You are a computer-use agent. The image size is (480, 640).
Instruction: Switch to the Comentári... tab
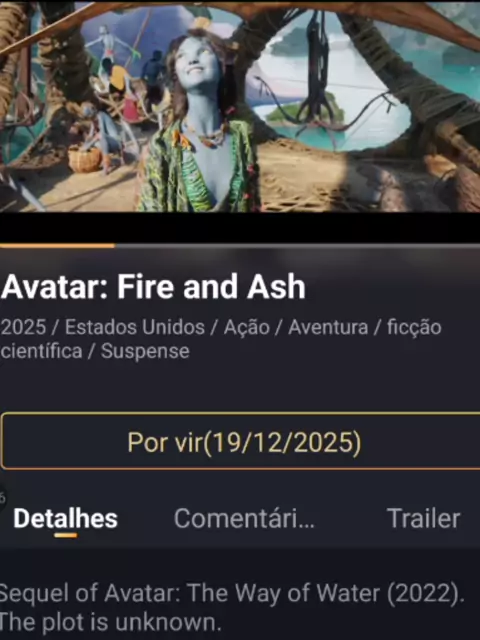click(x=244, y=518)
